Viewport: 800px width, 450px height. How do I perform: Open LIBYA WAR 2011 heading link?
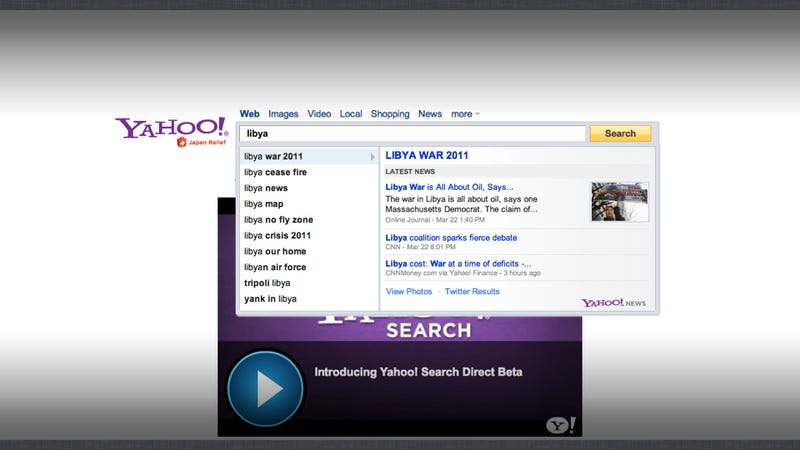coord(427,156)
